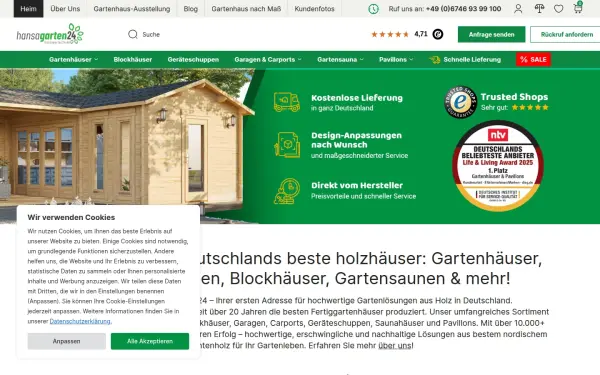This screenshot has height=375, width=600.
Task: Click the Direkt vom Hersteller heading
Action: coord(357,185)
